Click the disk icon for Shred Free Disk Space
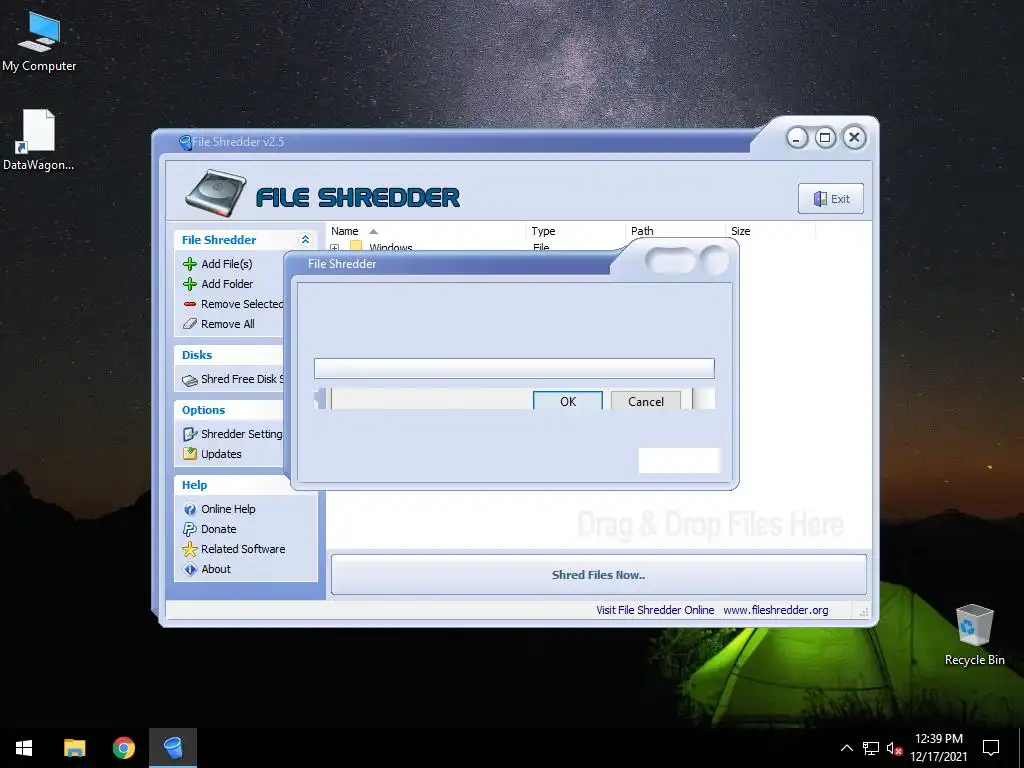The image size is (1024, 768). point(190,380)
